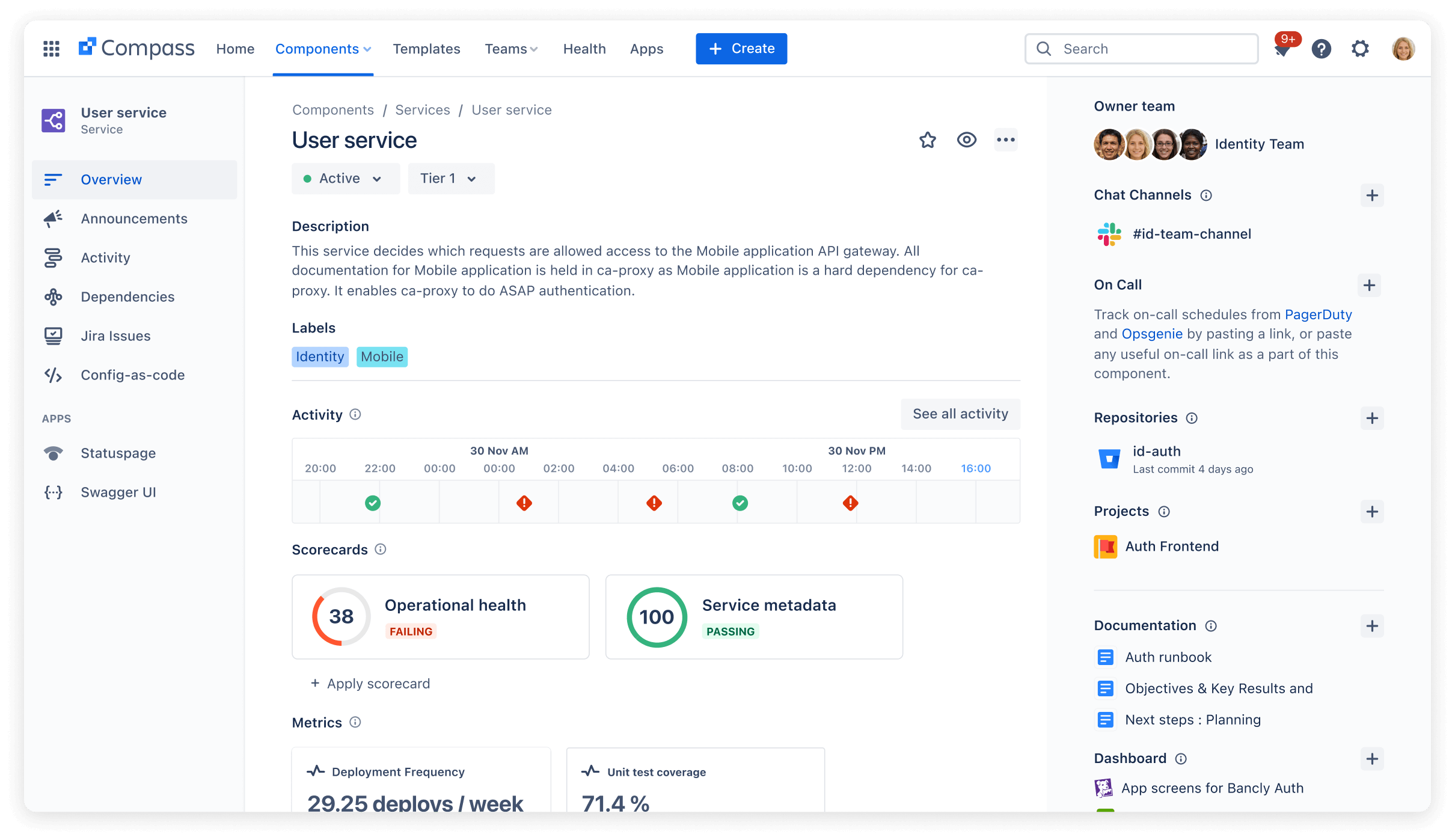Click the Jira Issues sidebar icon
The height and width of the screenshot is (840, 1455).
click(x=53, y=335)
